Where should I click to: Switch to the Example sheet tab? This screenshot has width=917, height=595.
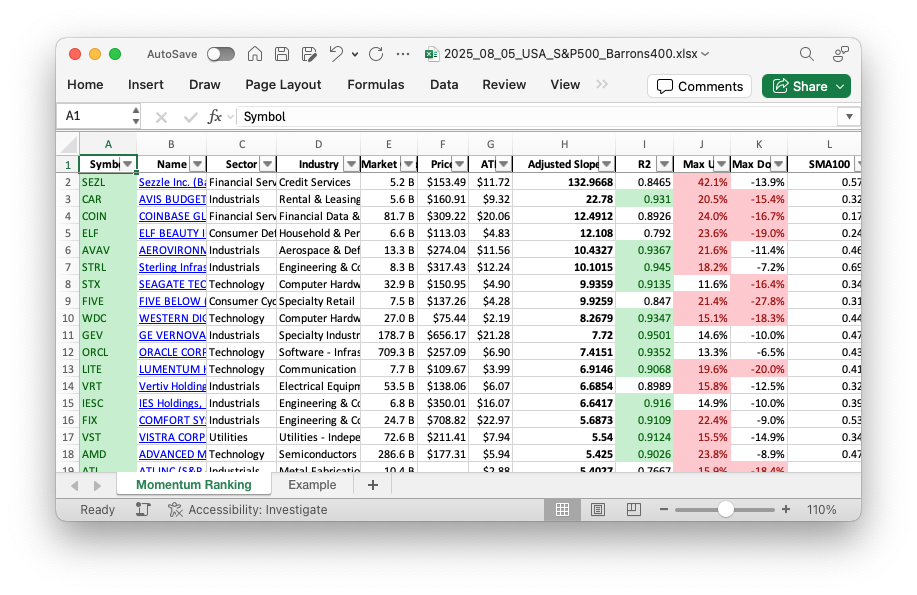tap(312, 485)
